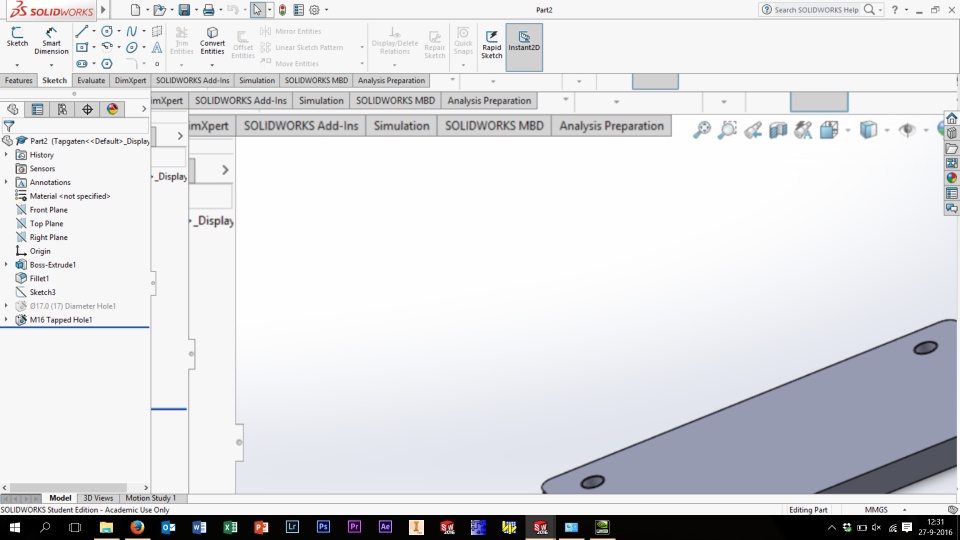Open Custom Properties icon in task pane

(951, 193)
